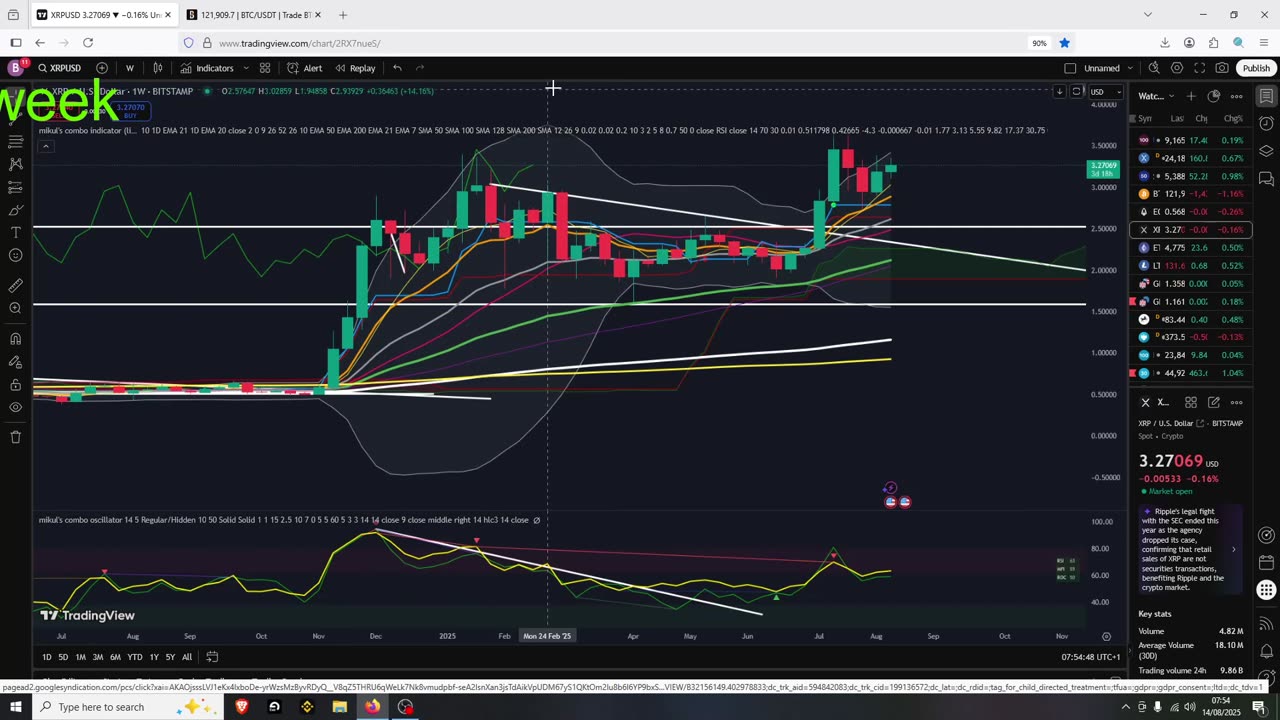This screenshot has height=720, width=1280.
Task: Set the All time range
Action: click(187, 657)
